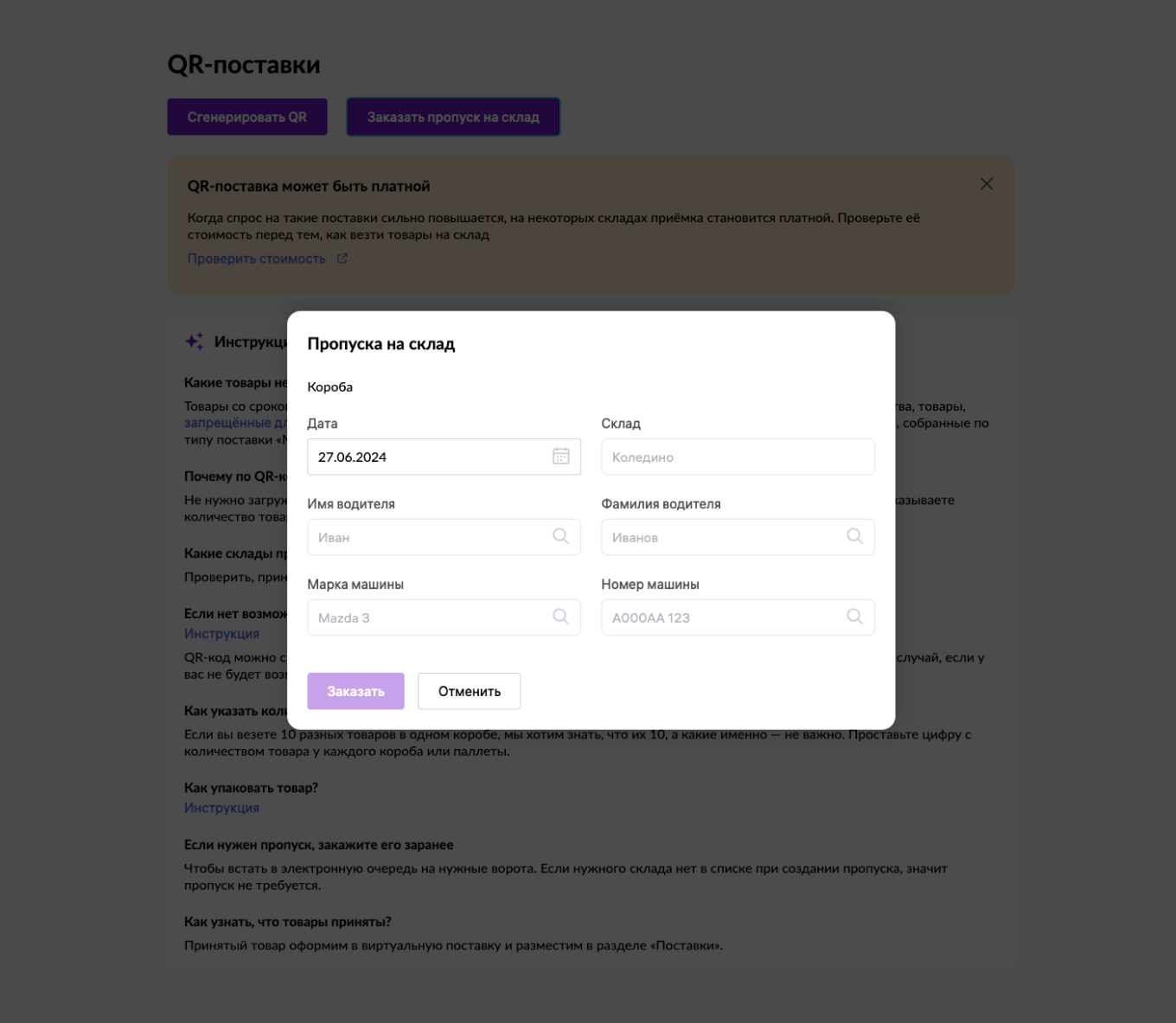This screenshot has height=1023, width=1176.
Task: Click external link icon beside Проверить стоимость
Action: 342,259
